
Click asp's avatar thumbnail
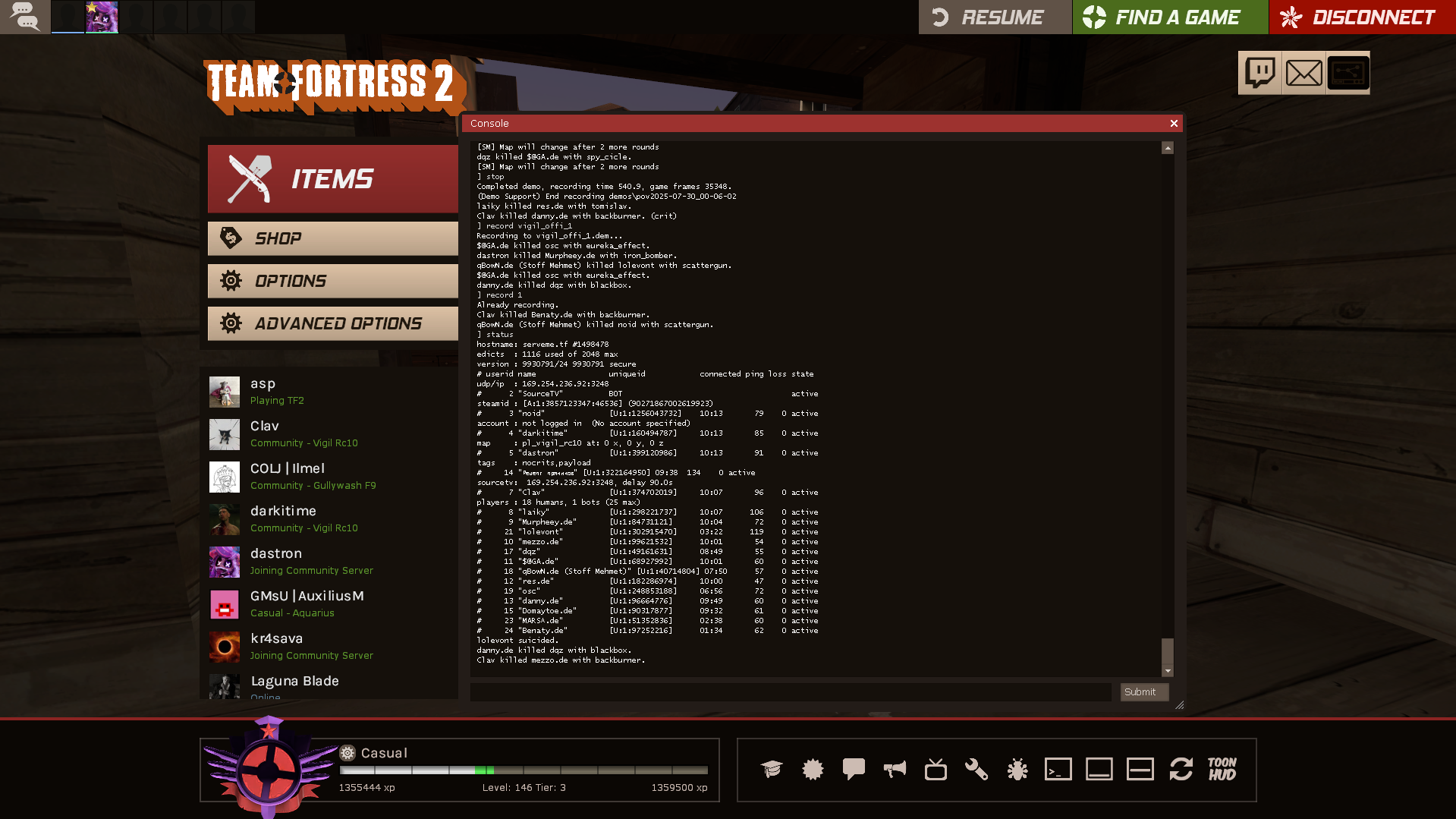[225, 392]
